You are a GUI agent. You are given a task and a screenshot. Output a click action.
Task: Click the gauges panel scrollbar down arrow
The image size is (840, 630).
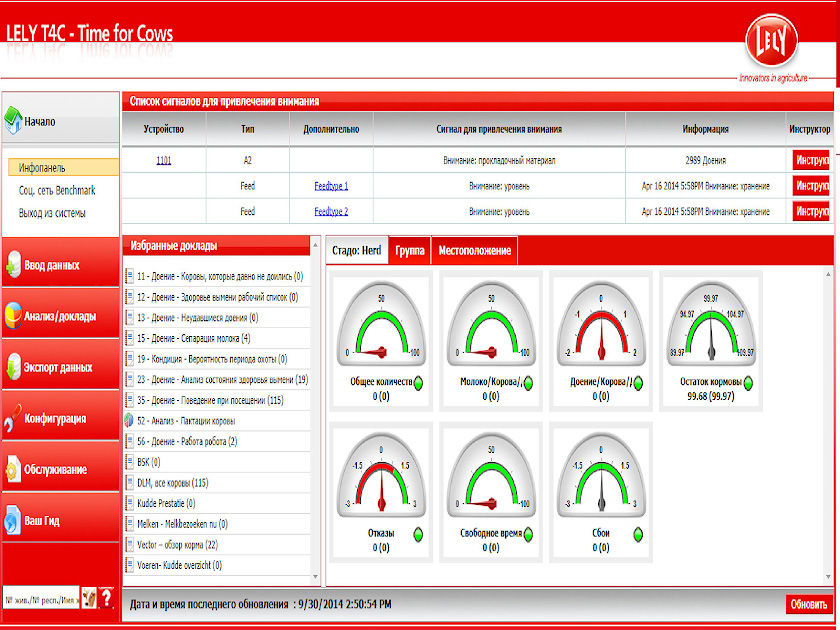tap(829, 576)
